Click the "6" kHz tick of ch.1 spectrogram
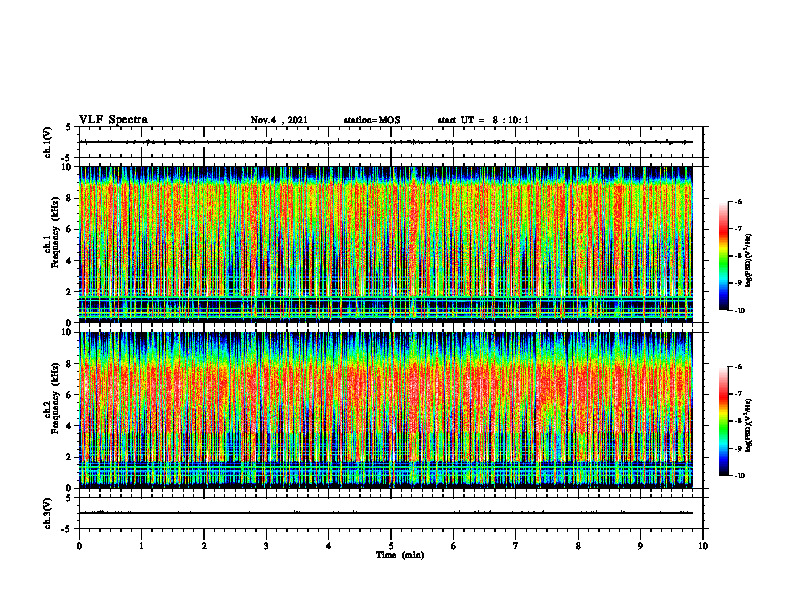 coord(70,229)
